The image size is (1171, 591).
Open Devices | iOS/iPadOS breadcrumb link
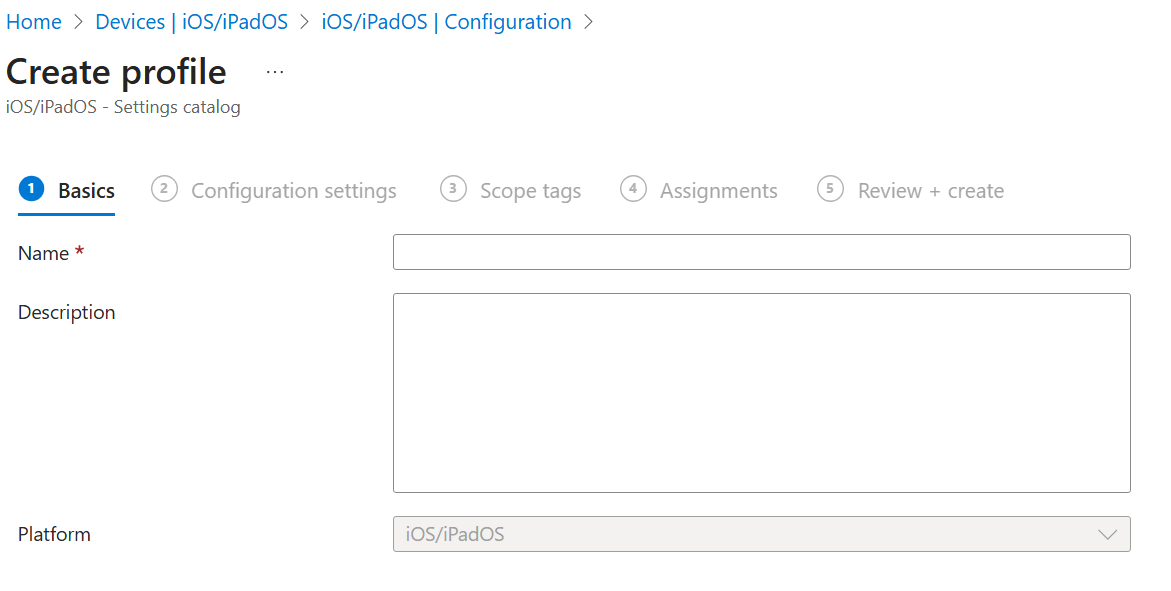coord(193,21)
